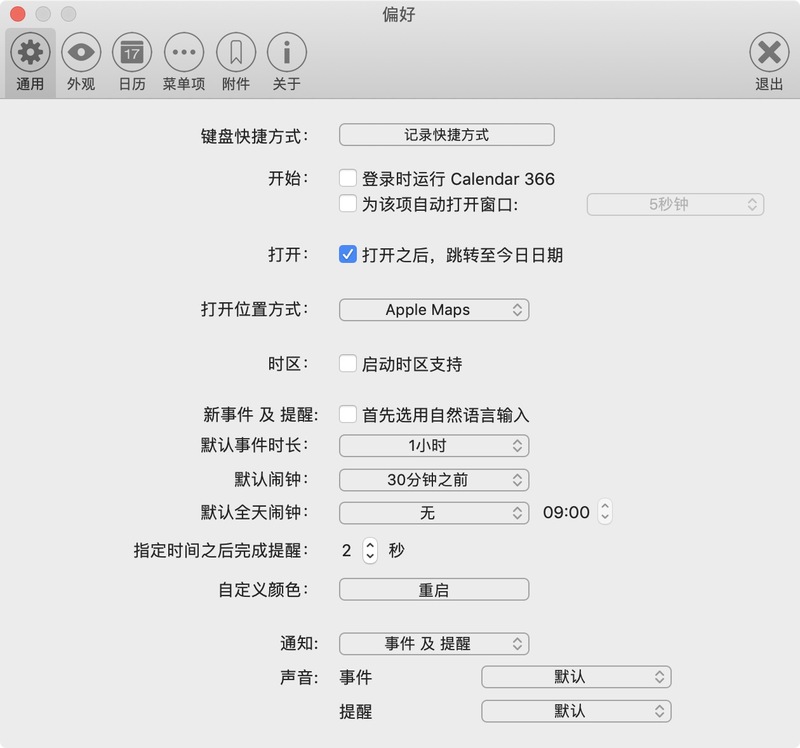Open the 通知 dropdown showing 事件 及 提醒
This screenshot has width=800, height=748.
coord(434,644)
